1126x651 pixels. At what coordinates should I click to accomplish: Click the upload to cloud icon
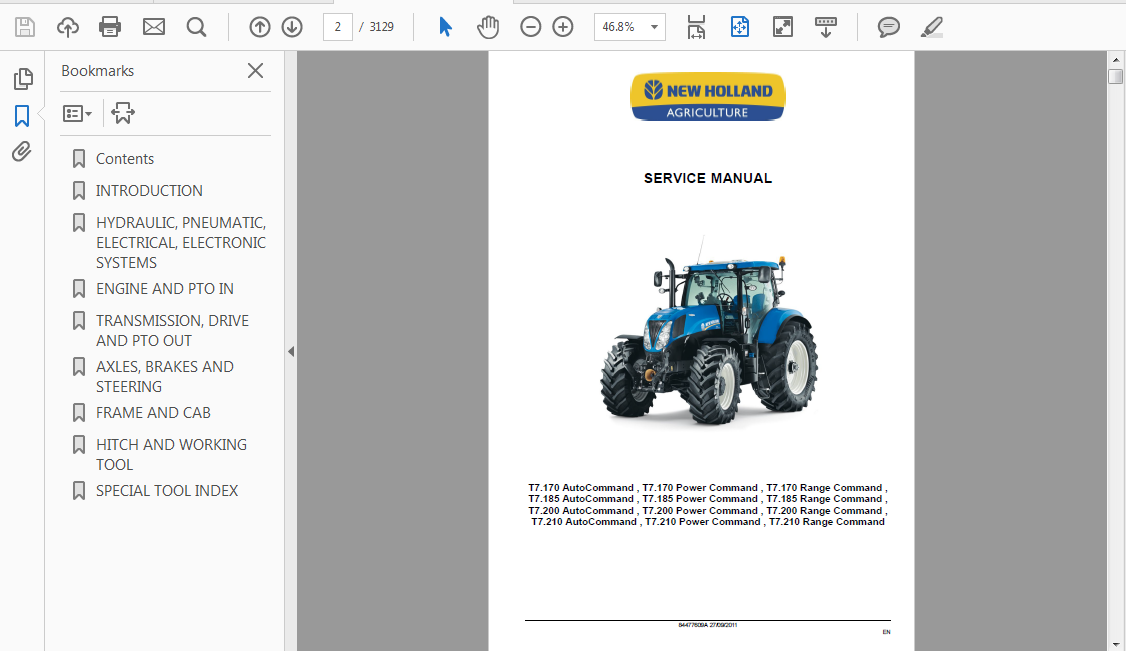pyautogui.click(x=68, y=27)
